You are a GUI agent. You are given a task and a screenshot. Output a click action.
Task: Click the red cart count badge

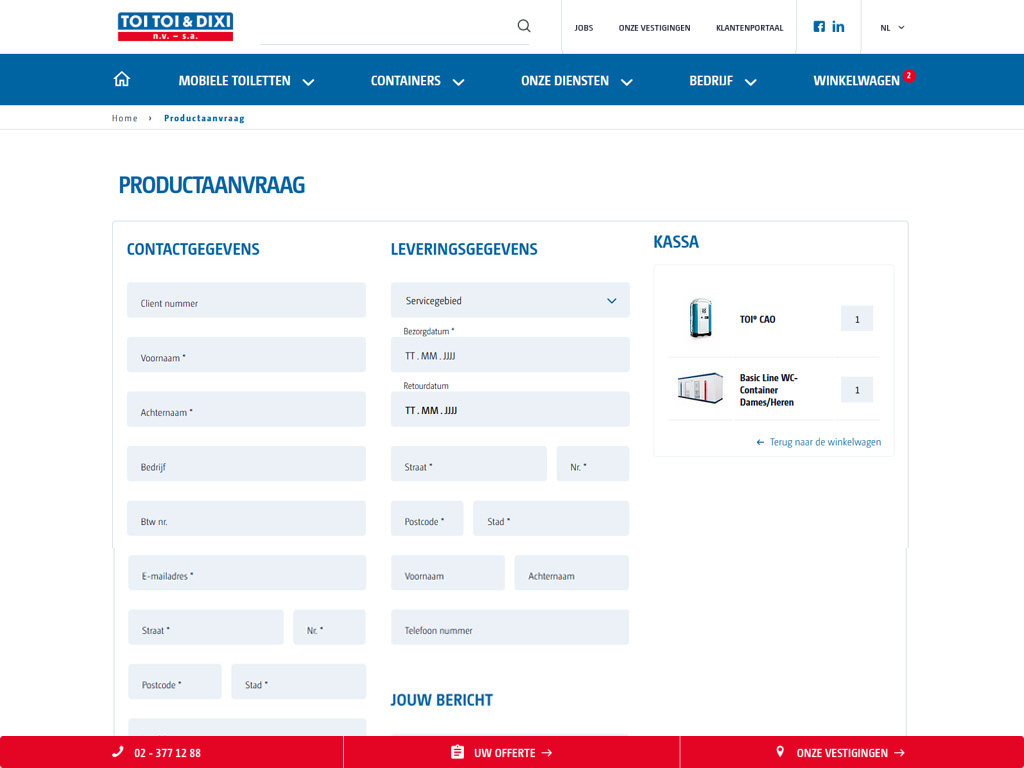tap(909, 75)
